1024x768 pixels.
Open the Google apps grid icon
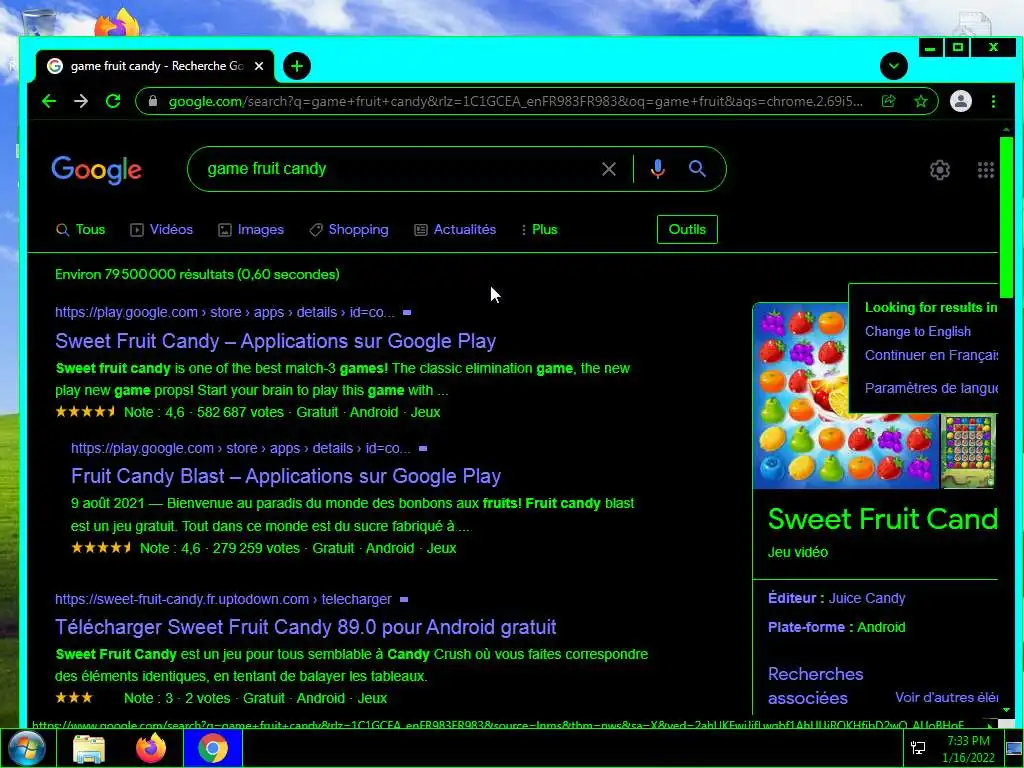tap(985, 170)
